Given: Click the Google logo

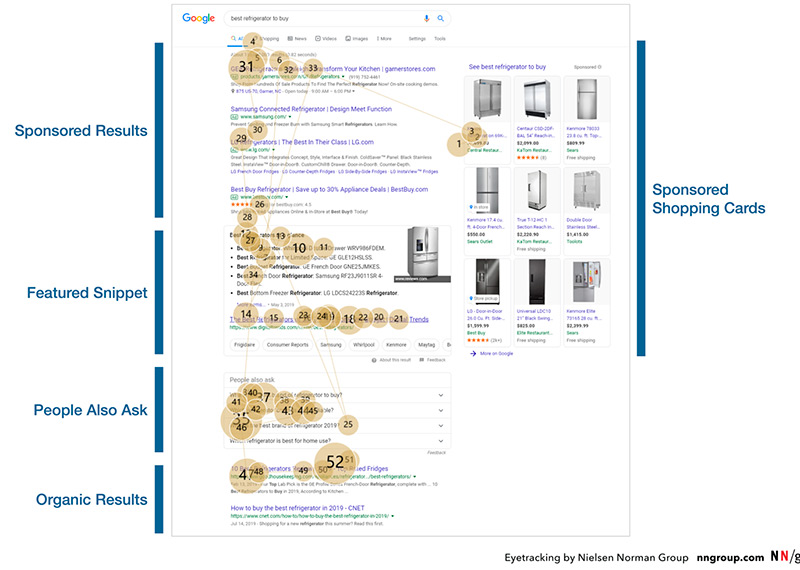Looking at the screenshot, I should 200,18.
